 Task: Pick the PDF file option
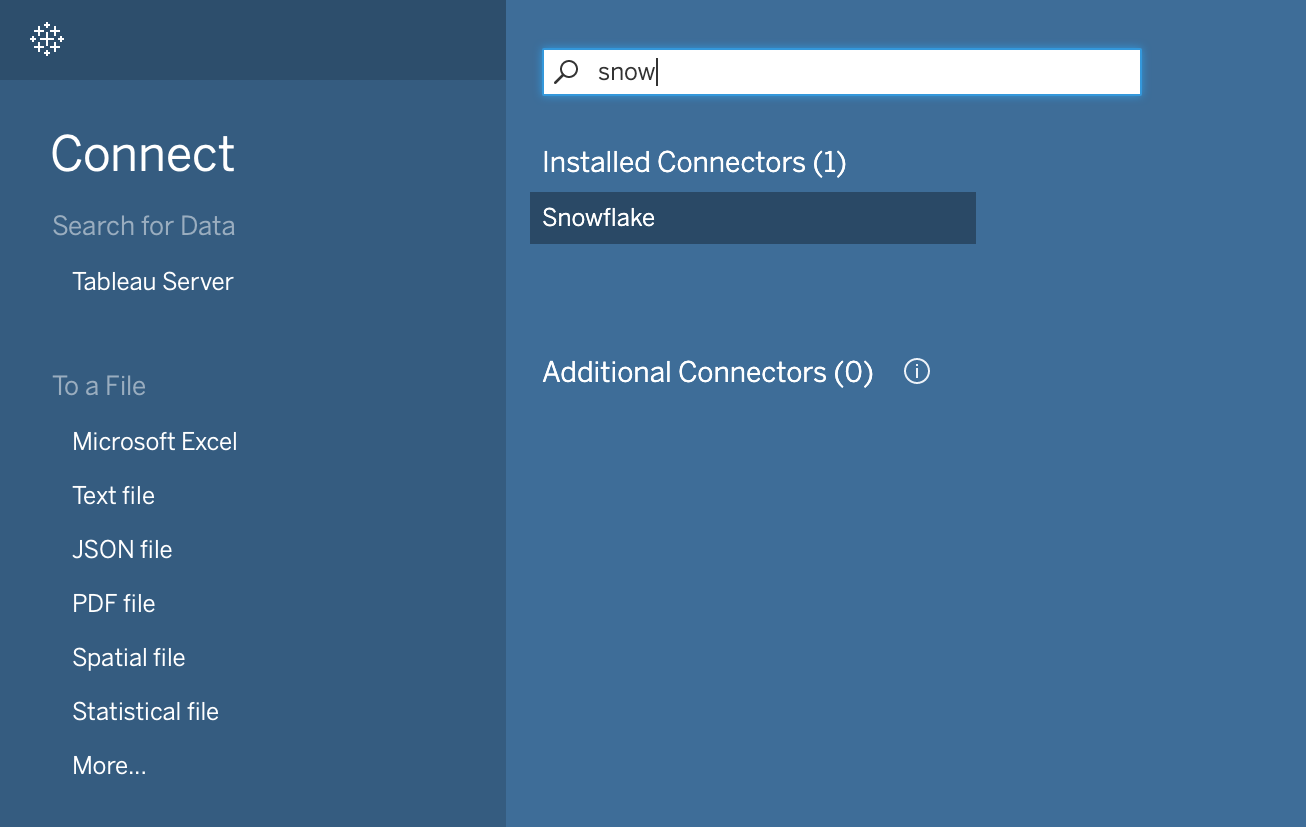pos(114,604)
